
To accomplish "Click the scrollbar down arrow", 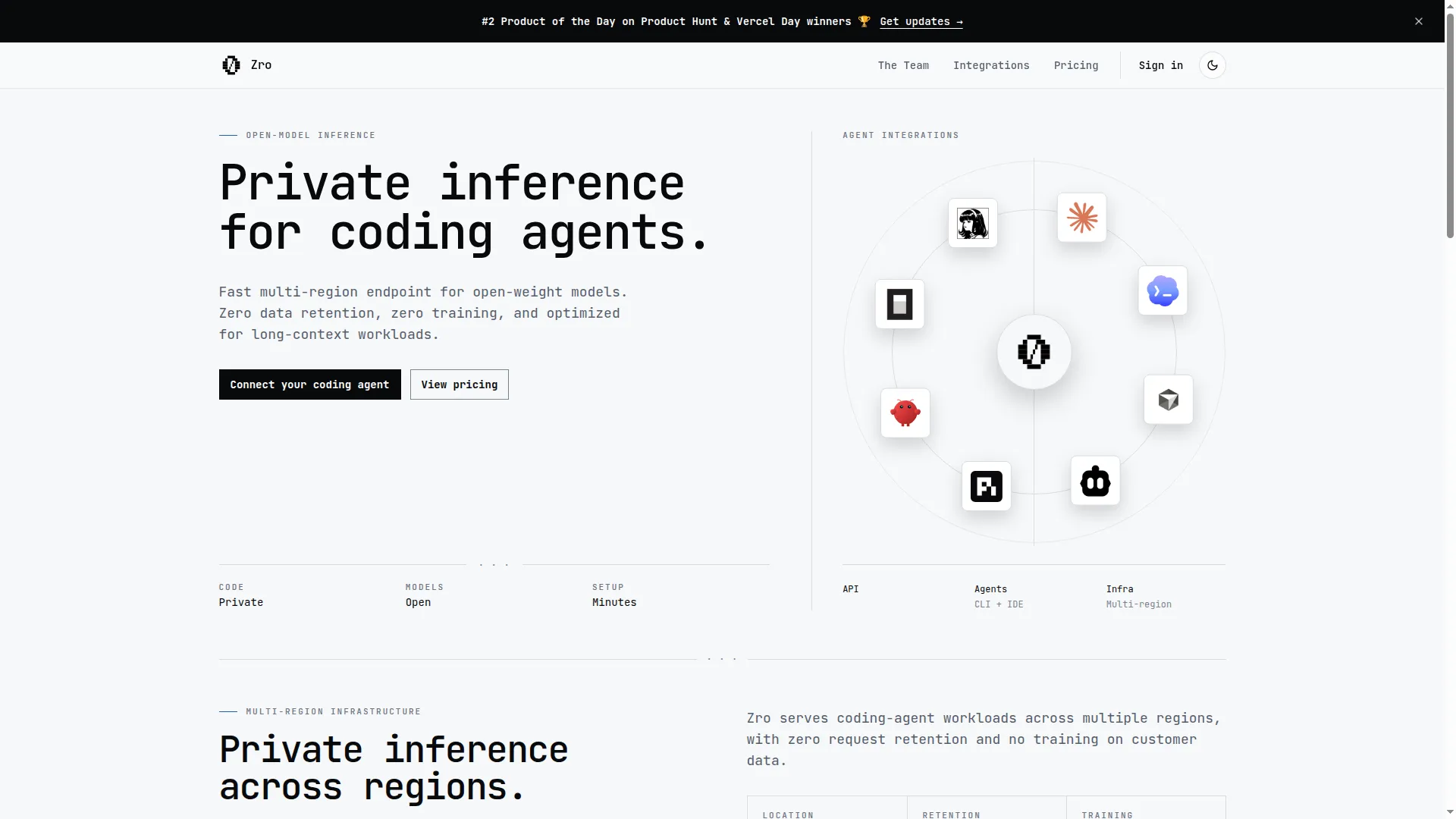I will click(x=1450, y=813).
